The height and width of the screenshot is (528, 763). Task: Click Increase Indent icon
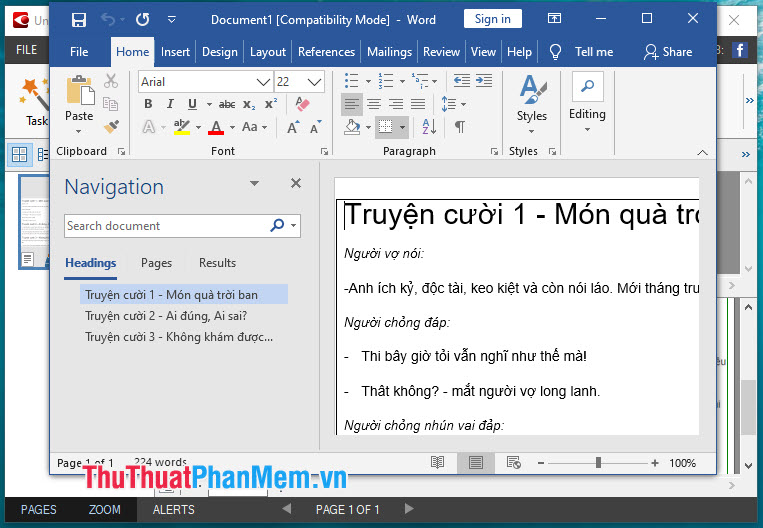484,81
